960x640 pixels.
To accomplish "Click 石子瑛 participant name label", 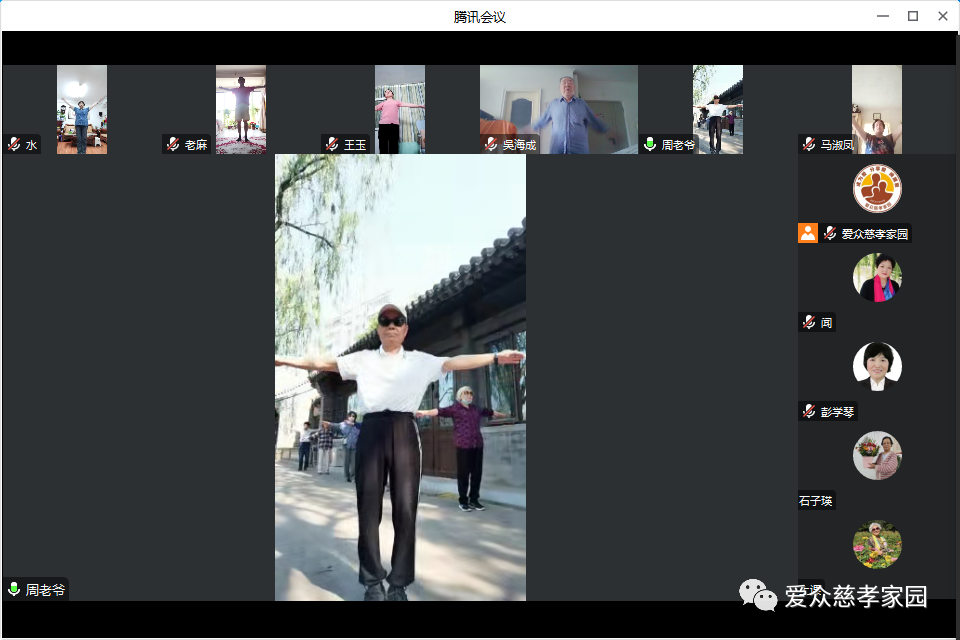I will (x=816, y=501).
